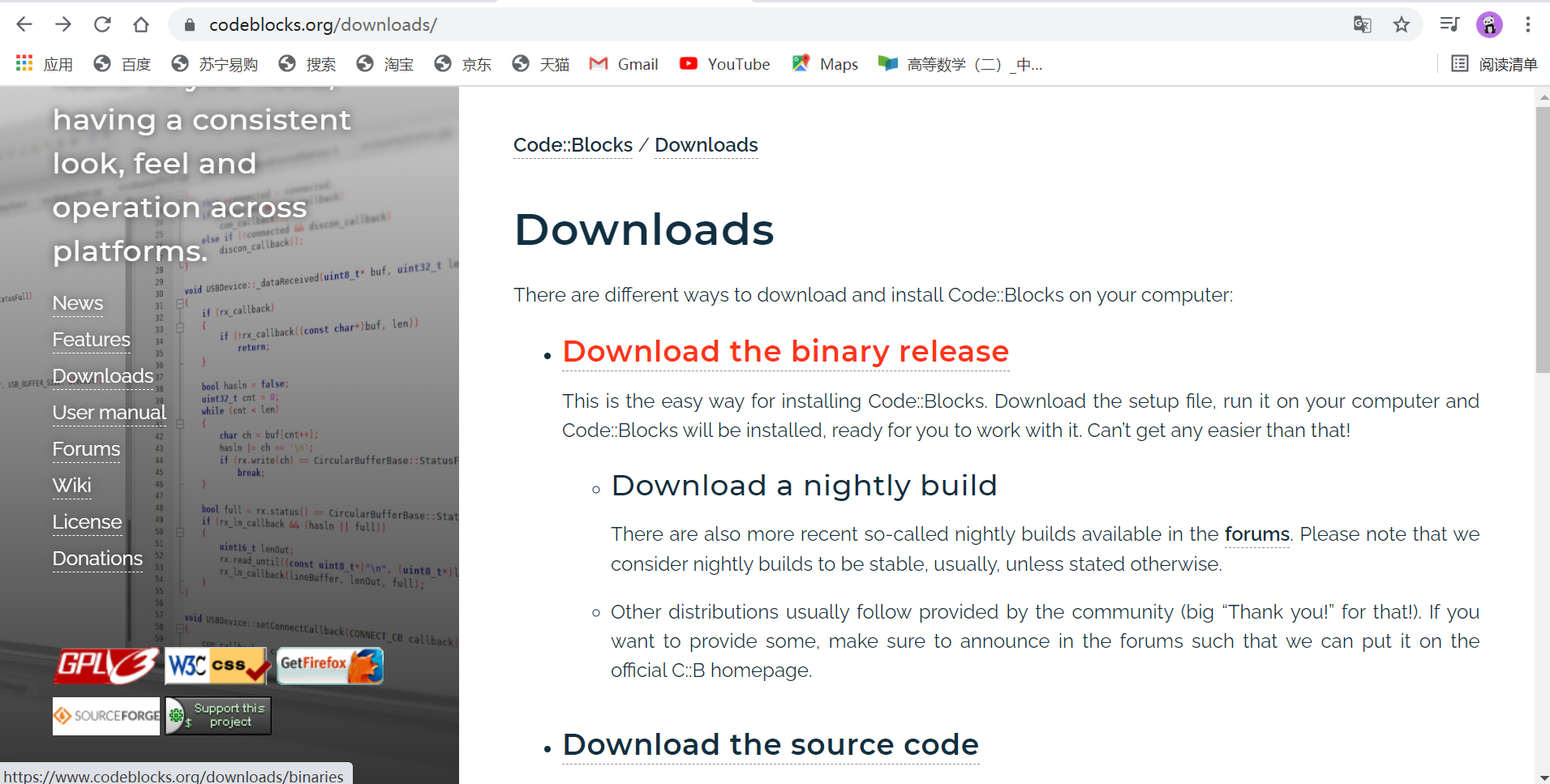Open the 阅读清单 reading list
1550x784 pixels.
[1494, 64]
